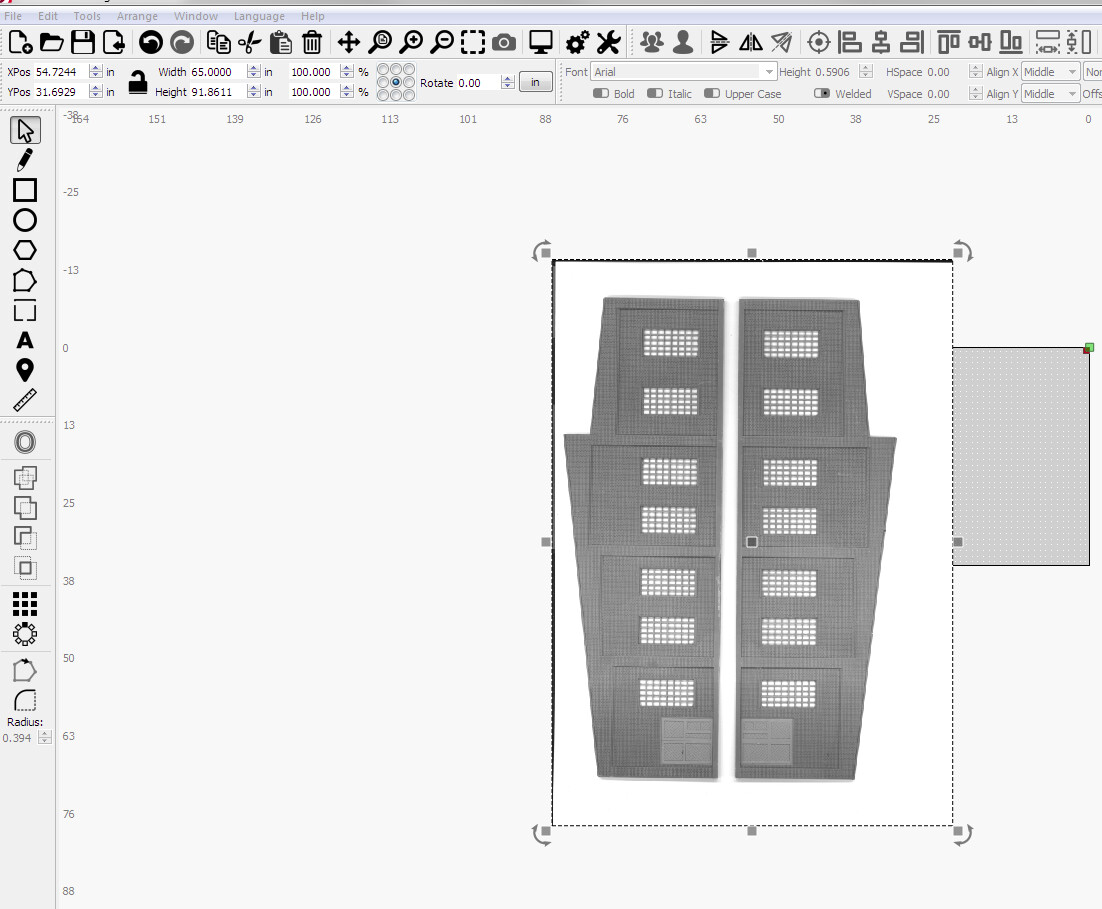Click the Camera capture icon
Viewport: 1102px width, 909px height.
click(x=503, y=43)
